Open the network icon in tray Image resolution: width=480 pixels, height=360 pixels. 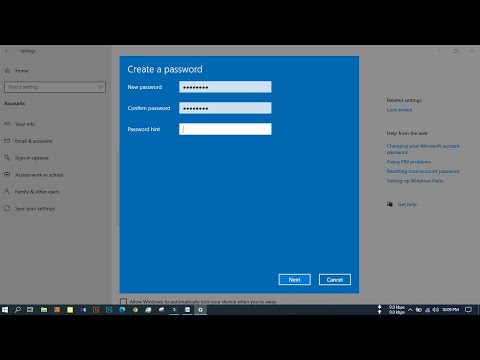[427, 310]
